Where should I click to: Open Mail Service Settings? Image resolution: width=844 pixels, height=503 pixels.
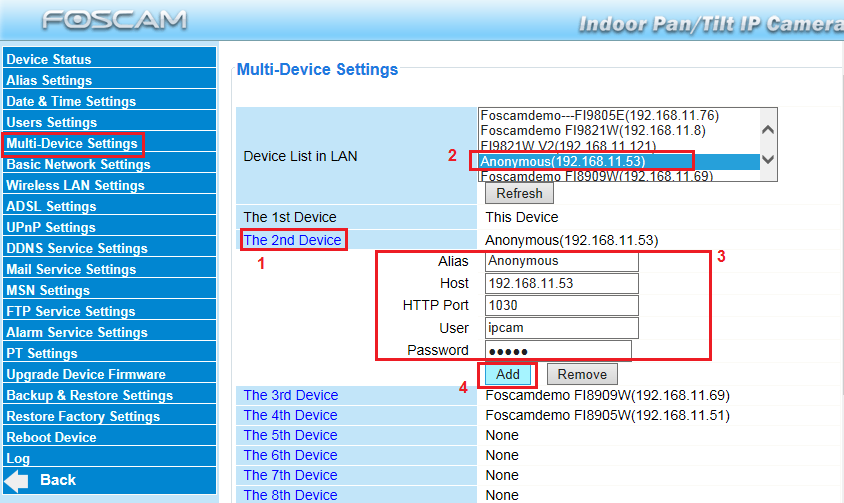[109, 269]
